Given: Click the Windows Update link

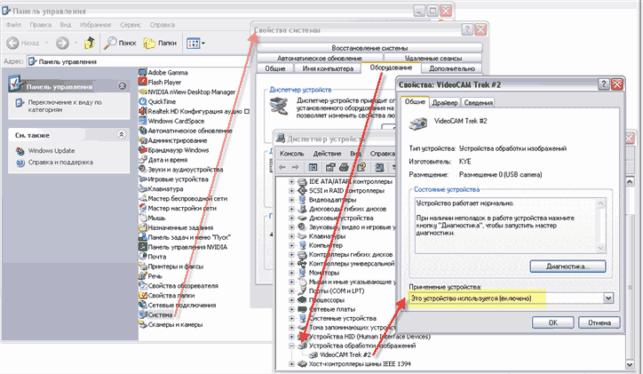Looking at the screenshot, I should (x=51, y=151).
